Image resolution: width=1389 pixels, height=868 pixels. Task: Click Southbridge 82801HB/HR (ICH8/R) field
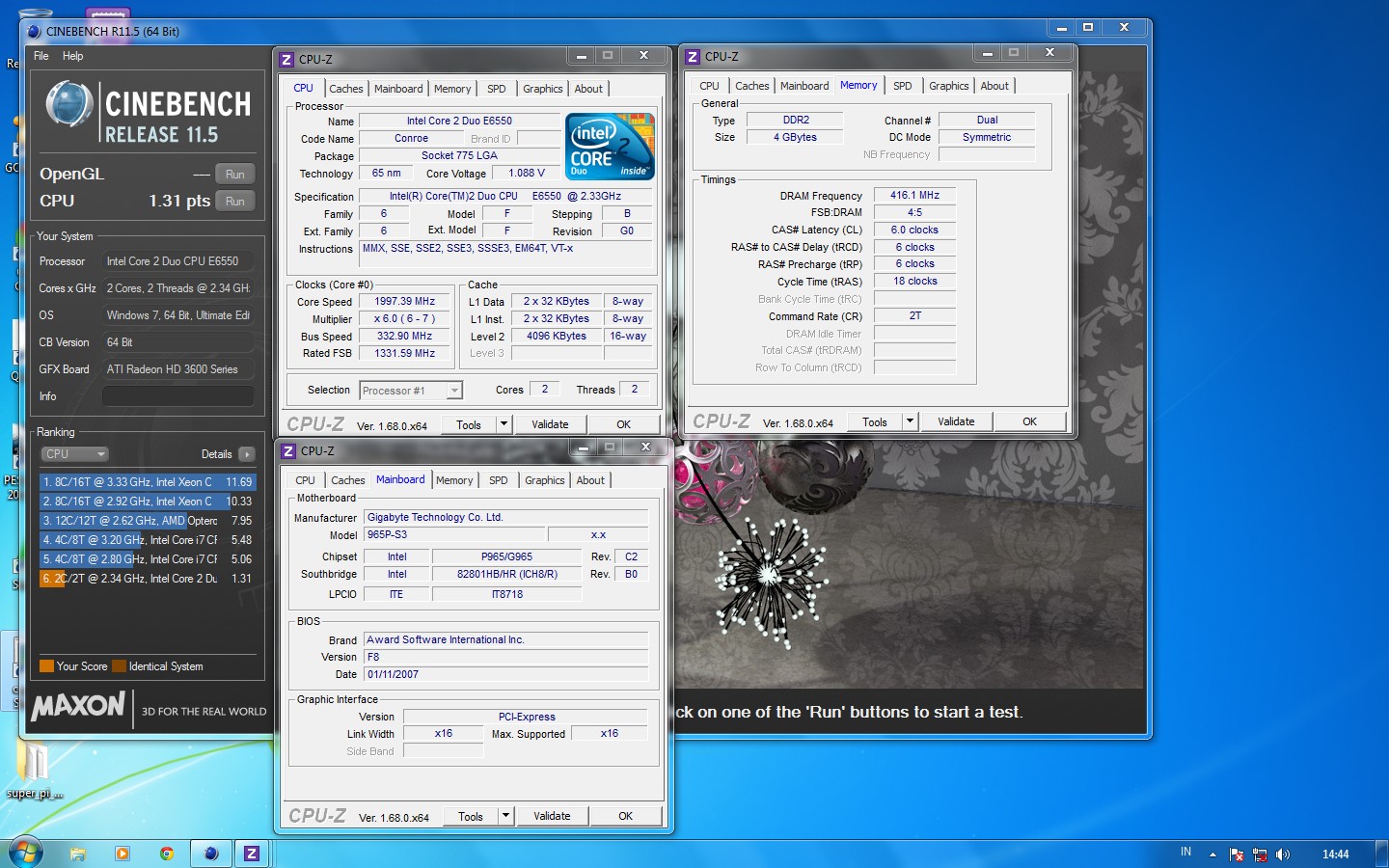[507, 574]
